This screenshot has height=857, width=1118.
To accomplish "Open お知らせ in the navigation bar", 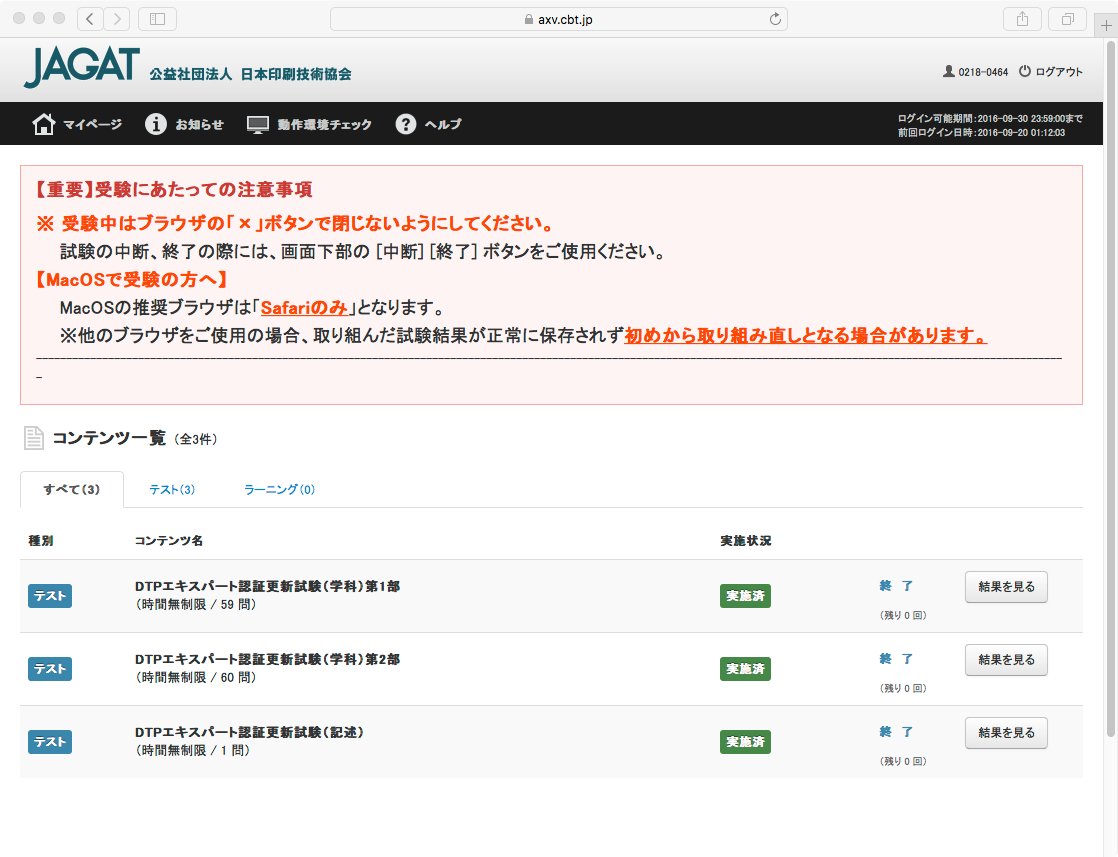I will pyautogui.click(x=199, y=124).
